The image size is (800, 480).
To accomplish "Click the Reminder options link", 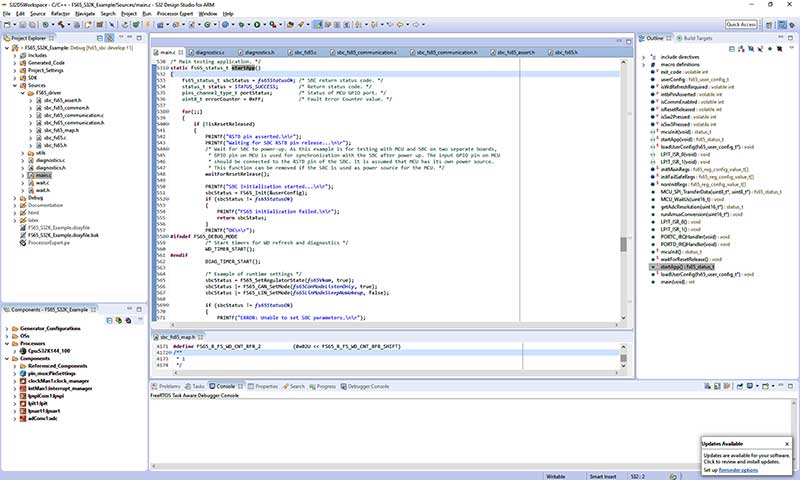I will [736, 469].
